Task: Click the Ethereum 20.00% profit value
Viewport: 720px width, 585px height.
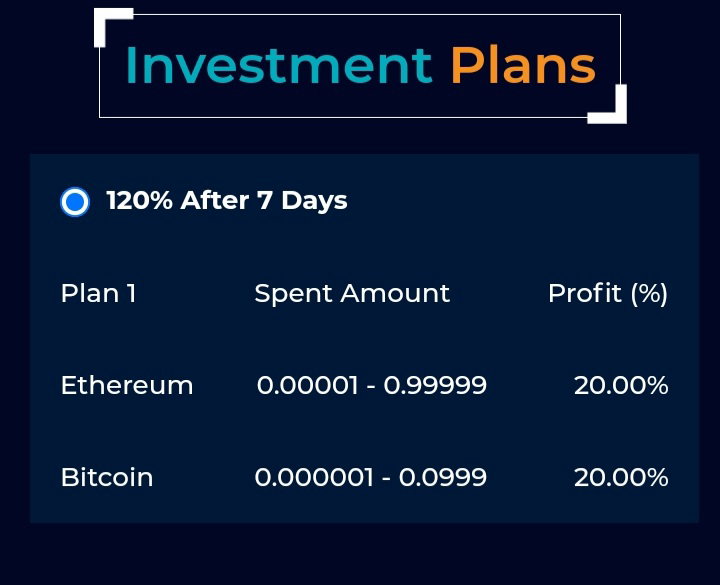Action: pos(621,385)
